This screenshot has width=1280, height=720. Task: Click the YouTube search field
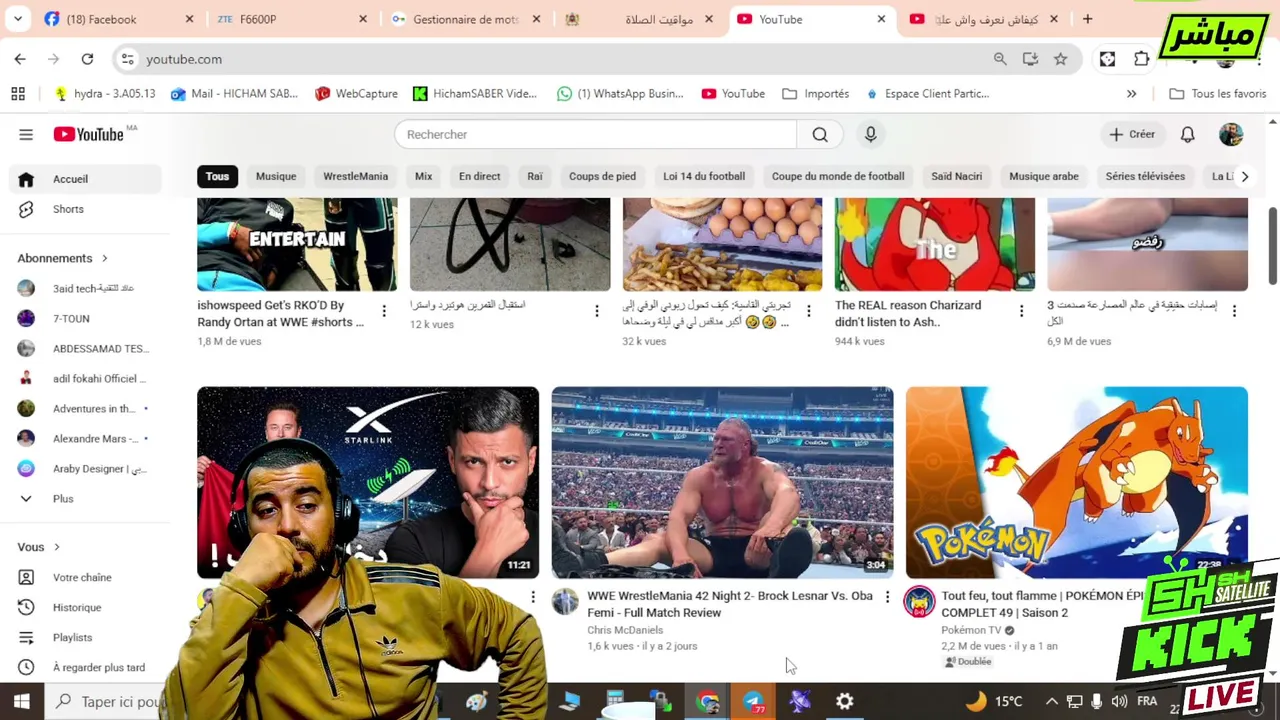pyautogui.click(x=595, y=134)
